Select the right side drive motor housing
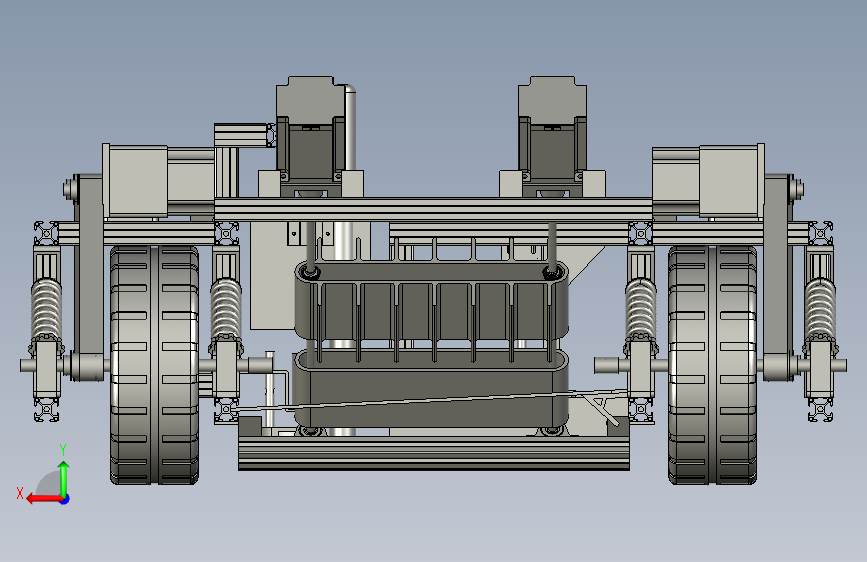Image resolution: width=867 pixels, height=562 pixels. pyautogui.click(x=731, y=181)
